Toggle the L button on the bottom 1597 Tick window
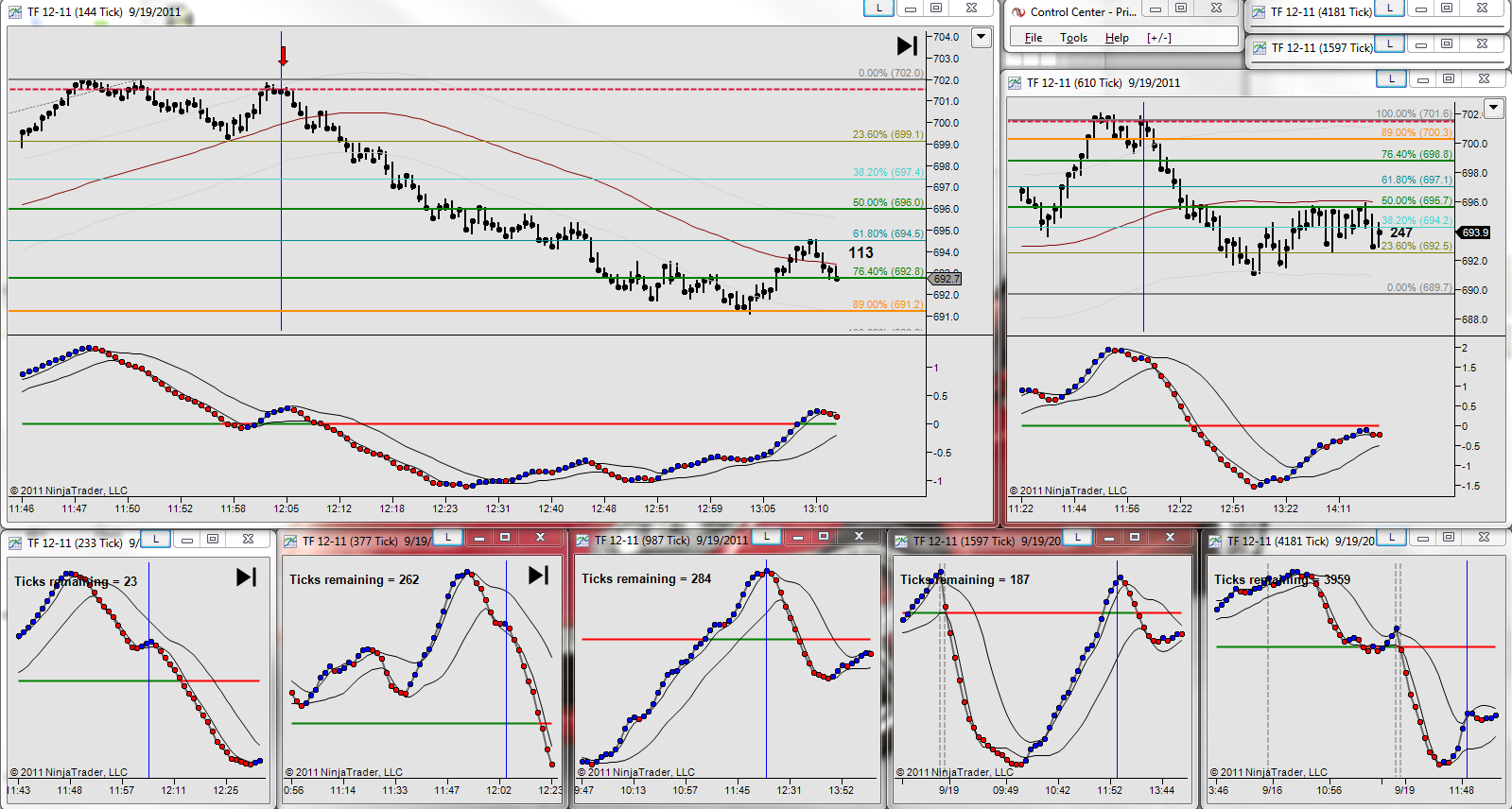Screen dimensions: 1512x809 tap(1077, 537)
